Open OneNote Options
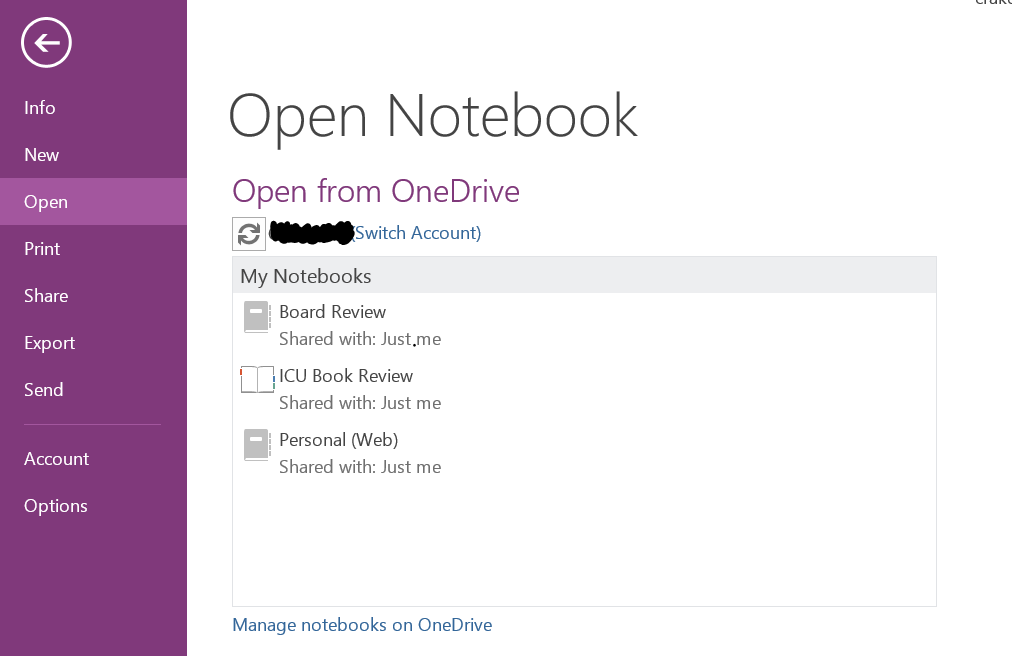Image resolution: width=1012 pixels, height=656 pixels. pos(94,506)
